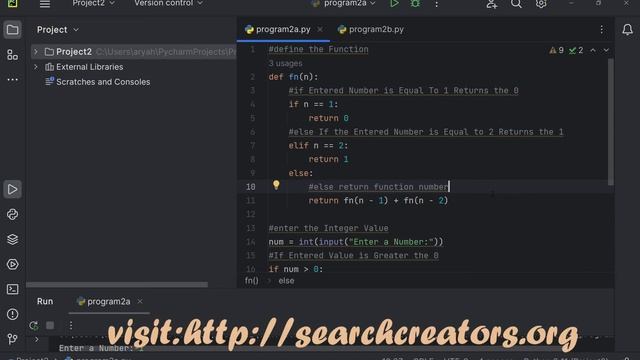Viewport: 640px width, 360px height.
Task: Open the Git tool window icon
Action: pyautogui.click(x=13, y=338)
